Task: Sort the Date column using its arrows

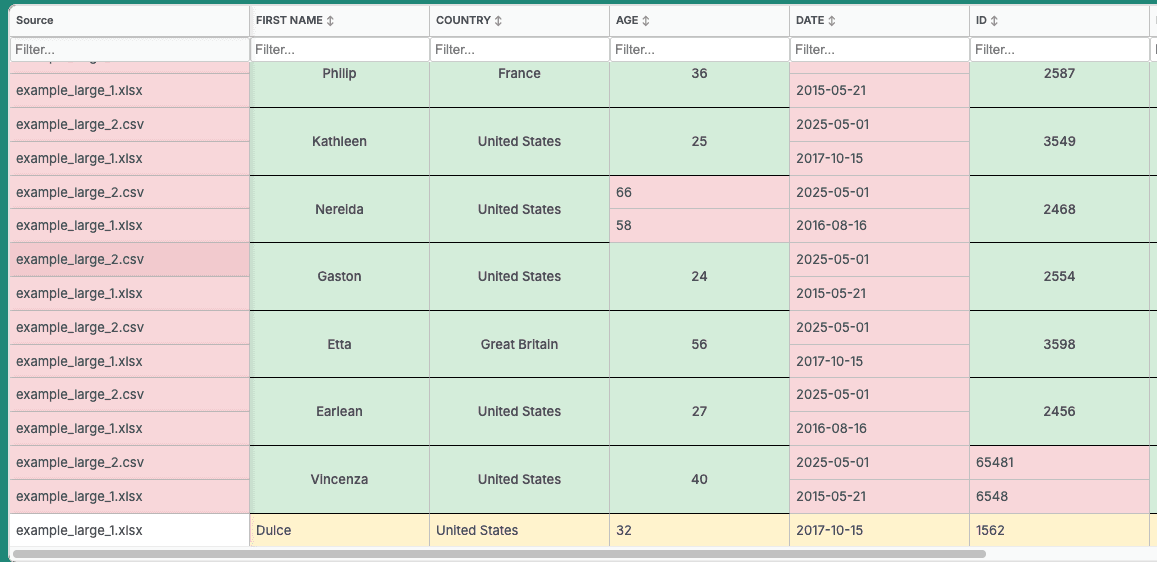Action: click(832, 21)
